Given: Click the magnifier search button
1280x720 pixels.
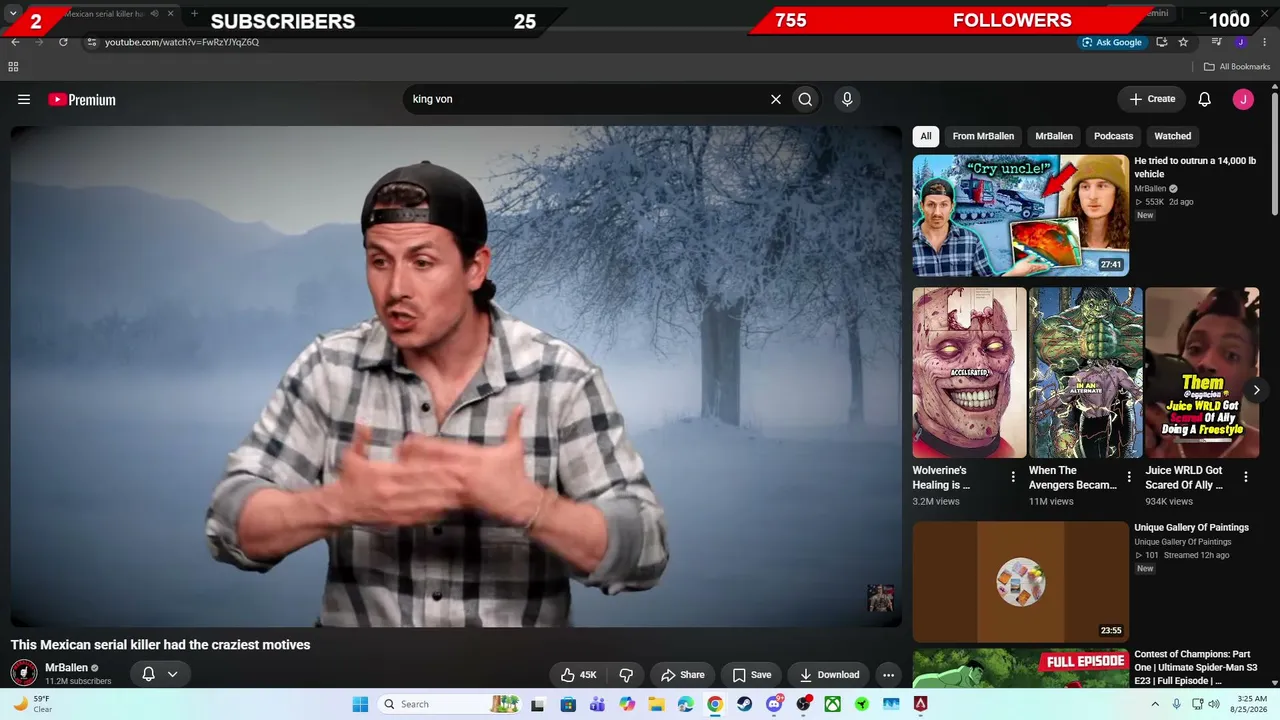Looking at the screenshot, I should click(805, 99).
